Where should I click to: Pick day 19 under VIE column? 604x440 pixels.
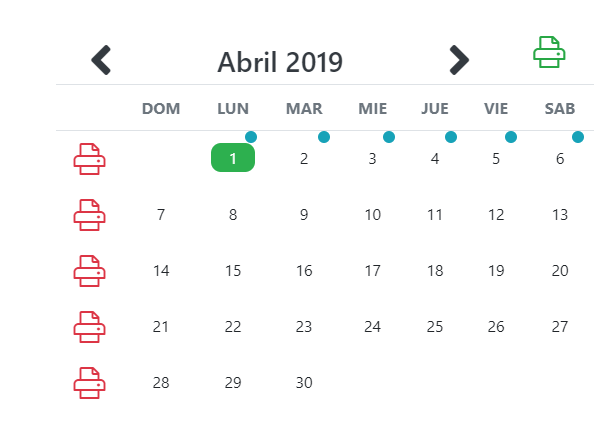496,271
